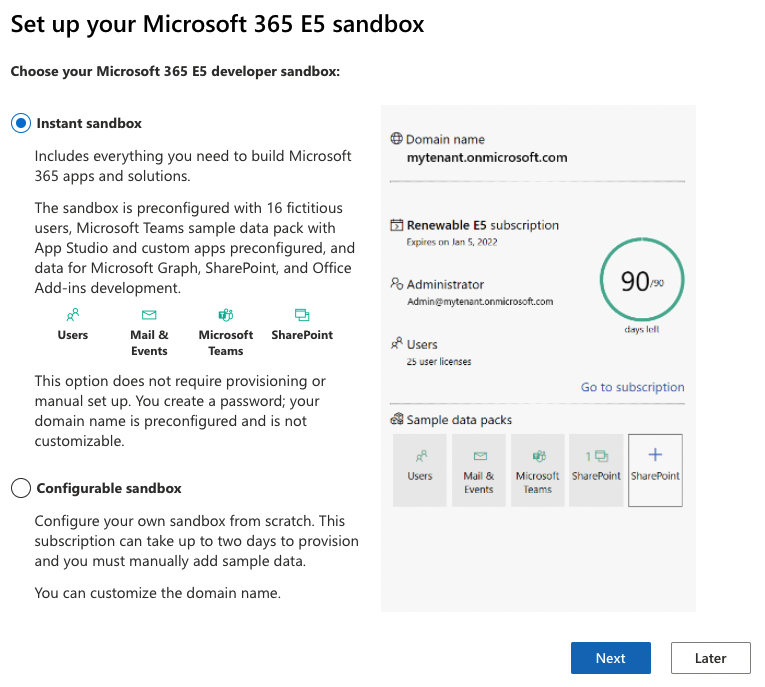Click Microsoft Teams icon under Instant sandbox description
Image resolution: width=765 pixels, height=687 pixels.
tap(226, 314)
